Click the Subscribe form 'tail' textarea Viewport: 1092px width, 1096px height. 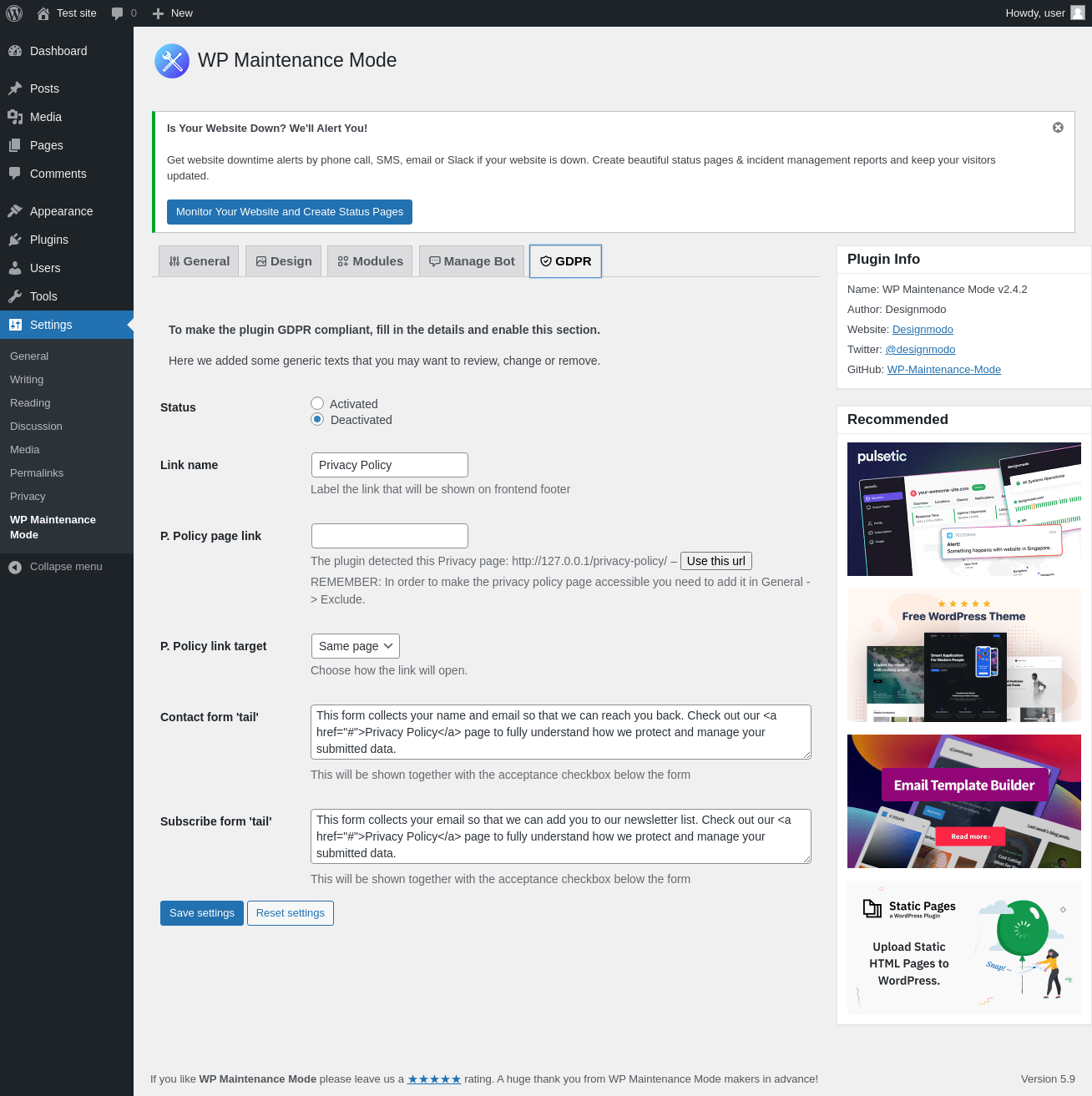tap(561, 836)
